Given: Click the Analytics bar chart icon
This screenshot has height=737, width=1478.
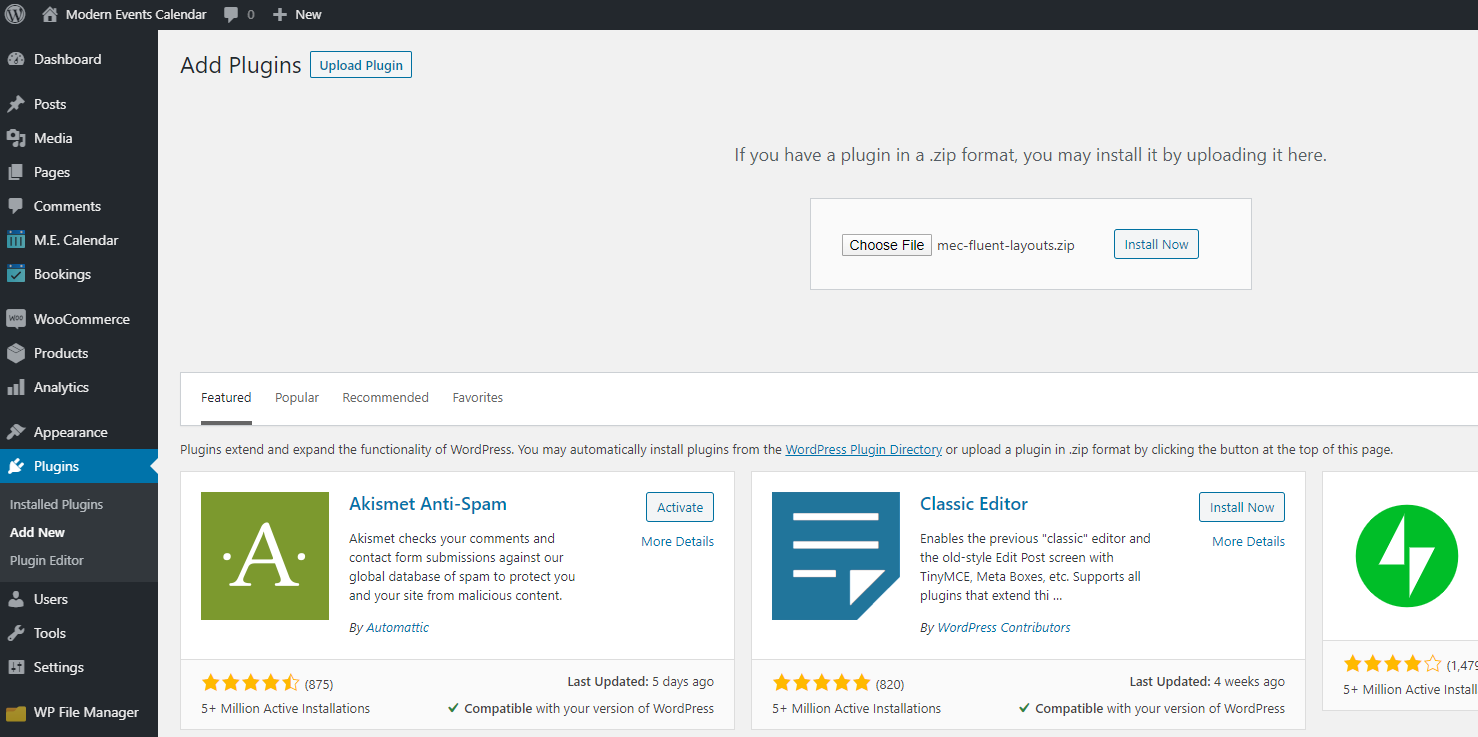Looking at the screenshot, I should coord(16,387).
